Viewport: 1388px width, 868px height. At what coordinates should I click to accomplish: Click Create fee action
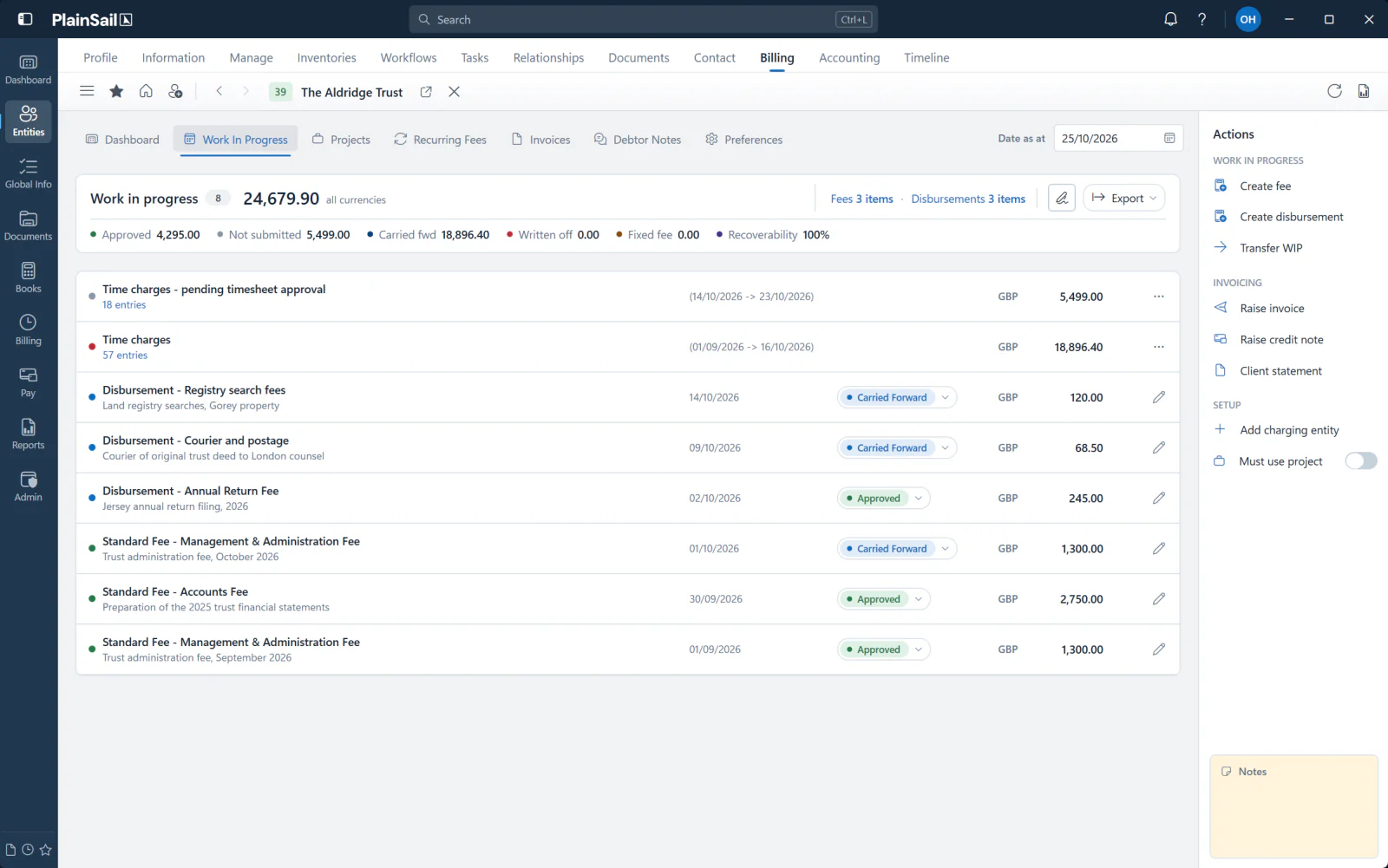pos(1265,186)
